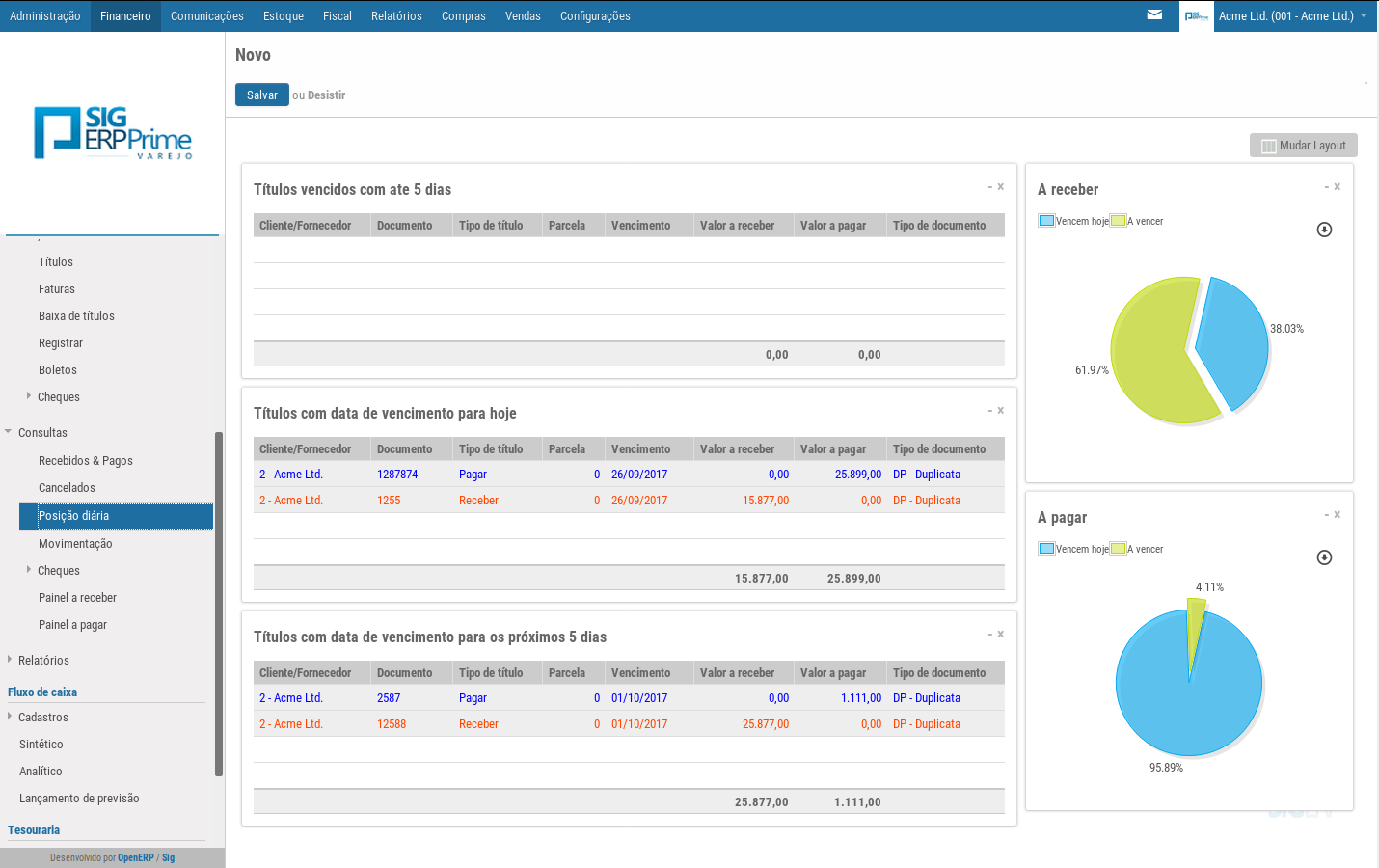Collapse Títulos vencidos com ate 5 dias panel
The width and height of the screenshot is (1379, 868).
990,187
